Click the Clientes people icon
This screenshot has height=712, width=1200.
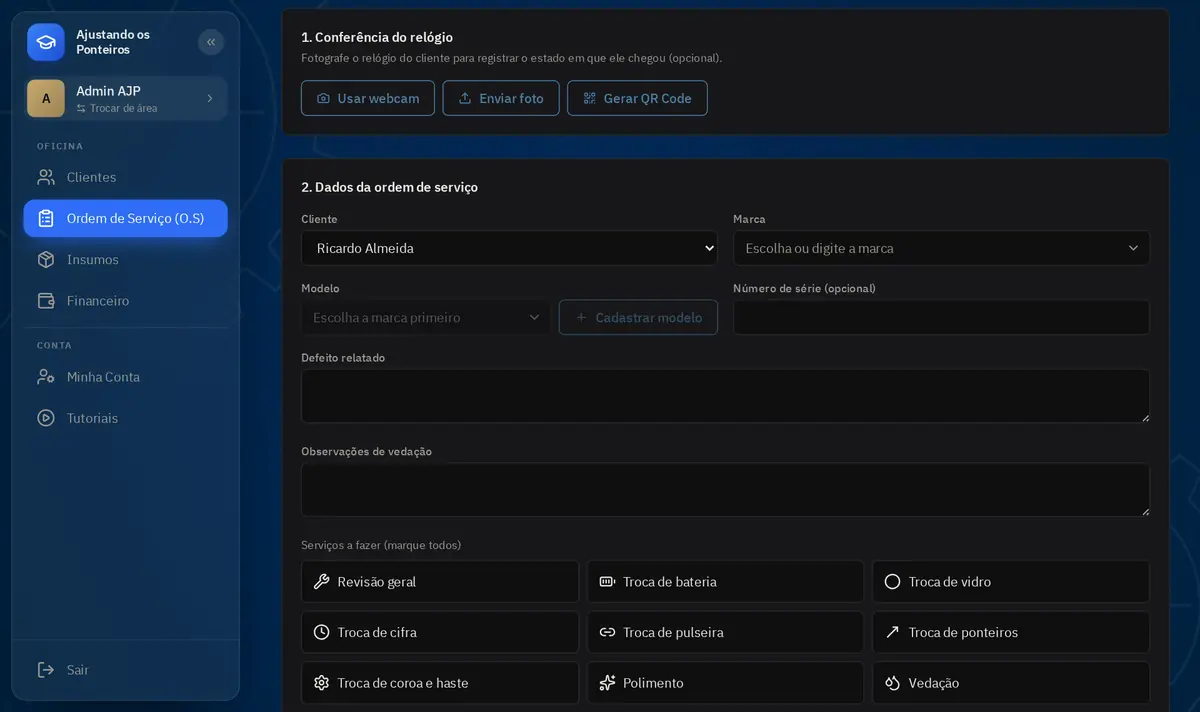point(46,177)
